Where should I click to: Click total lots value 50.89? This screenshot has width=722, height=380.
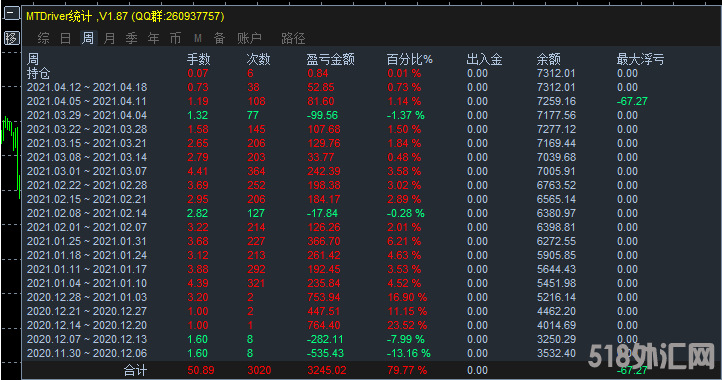201,370
